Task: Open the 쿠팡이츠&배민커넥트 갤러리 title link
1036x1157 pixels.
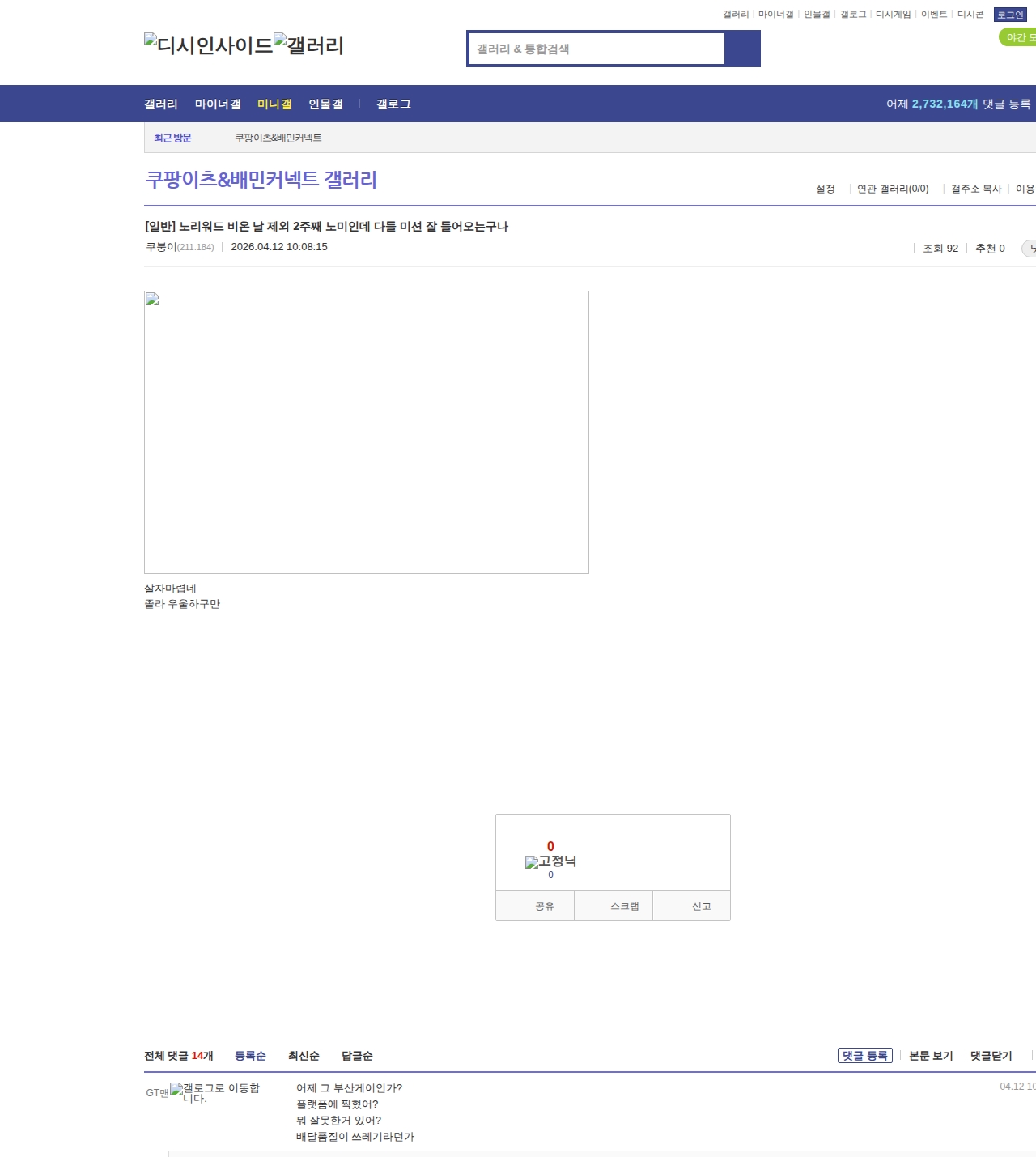Action: pos(261,180)
